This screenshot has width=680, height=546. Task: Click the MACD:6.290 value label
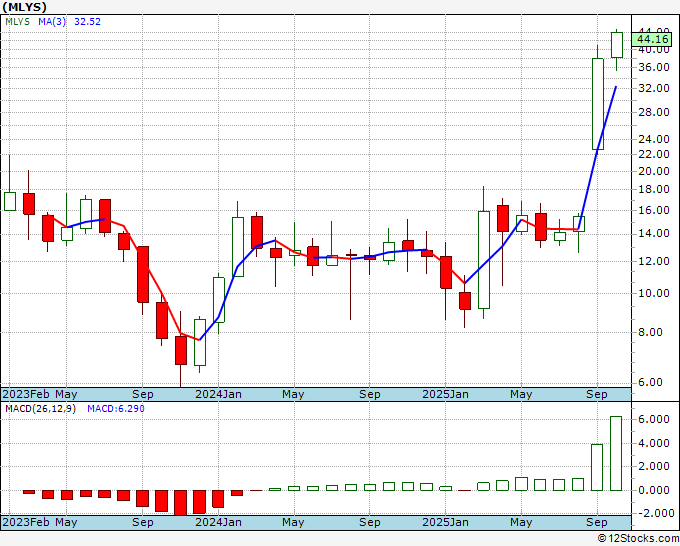coord(116,409)
